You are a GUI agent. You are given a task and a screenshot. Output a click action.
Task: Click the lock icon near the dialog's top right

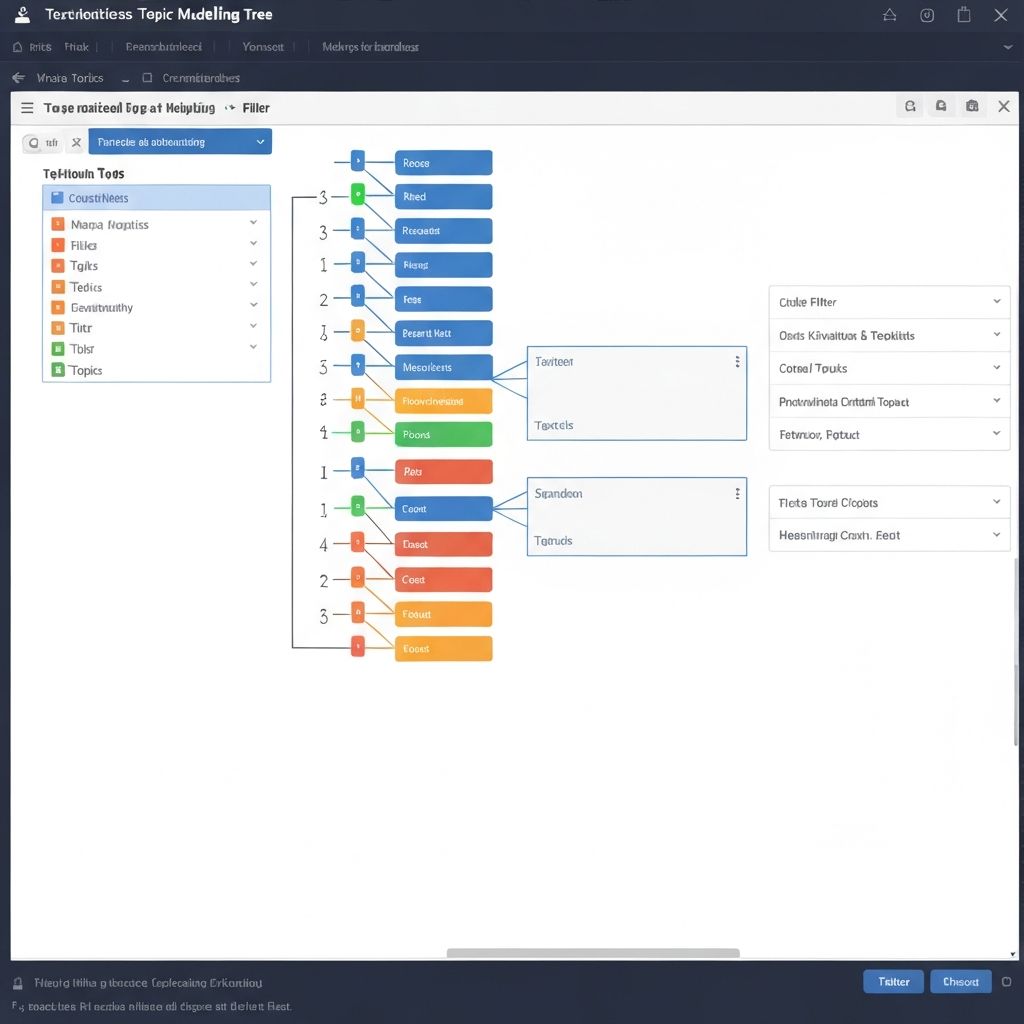click(x=941, y=105)
